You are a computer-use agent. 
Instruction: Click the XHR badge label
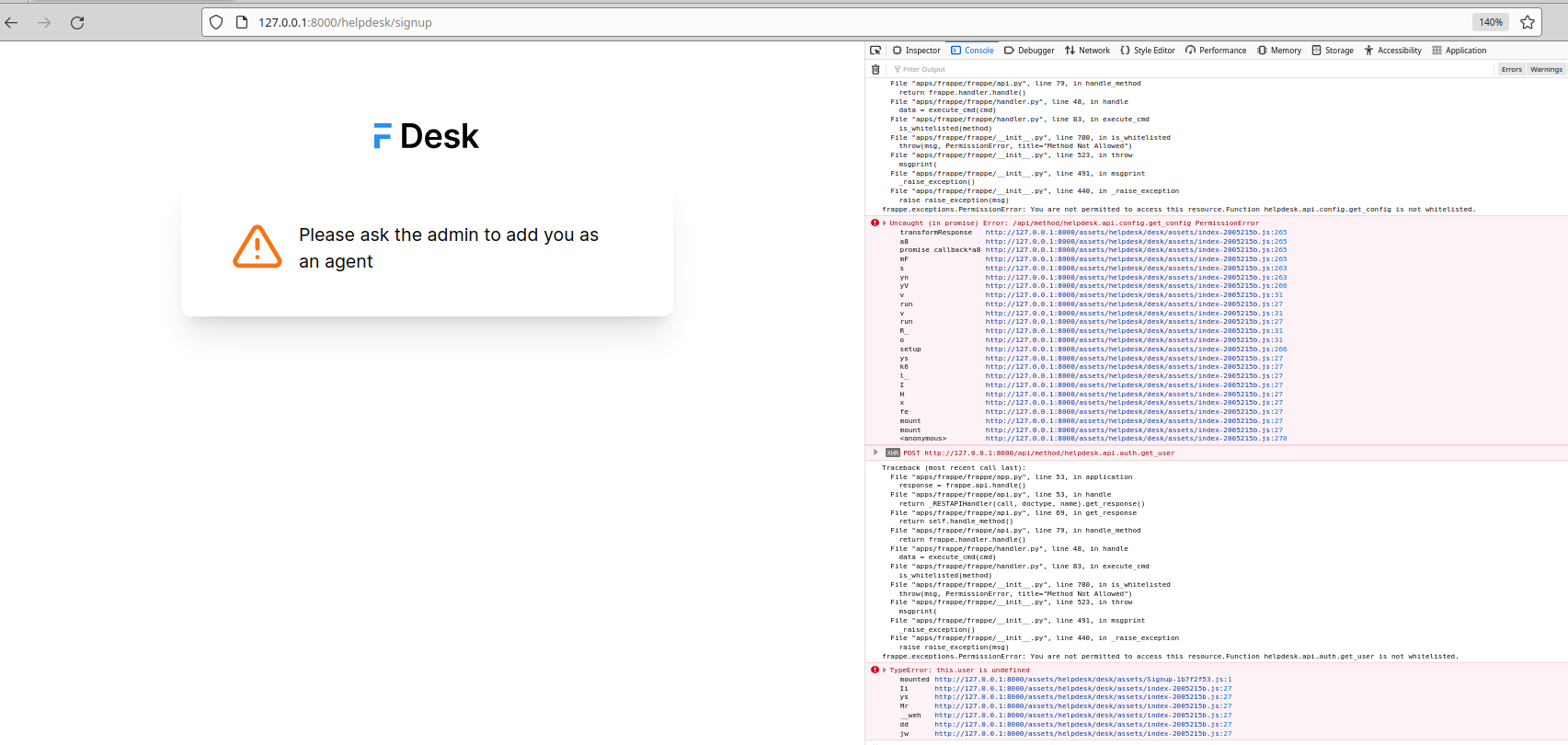892,453
